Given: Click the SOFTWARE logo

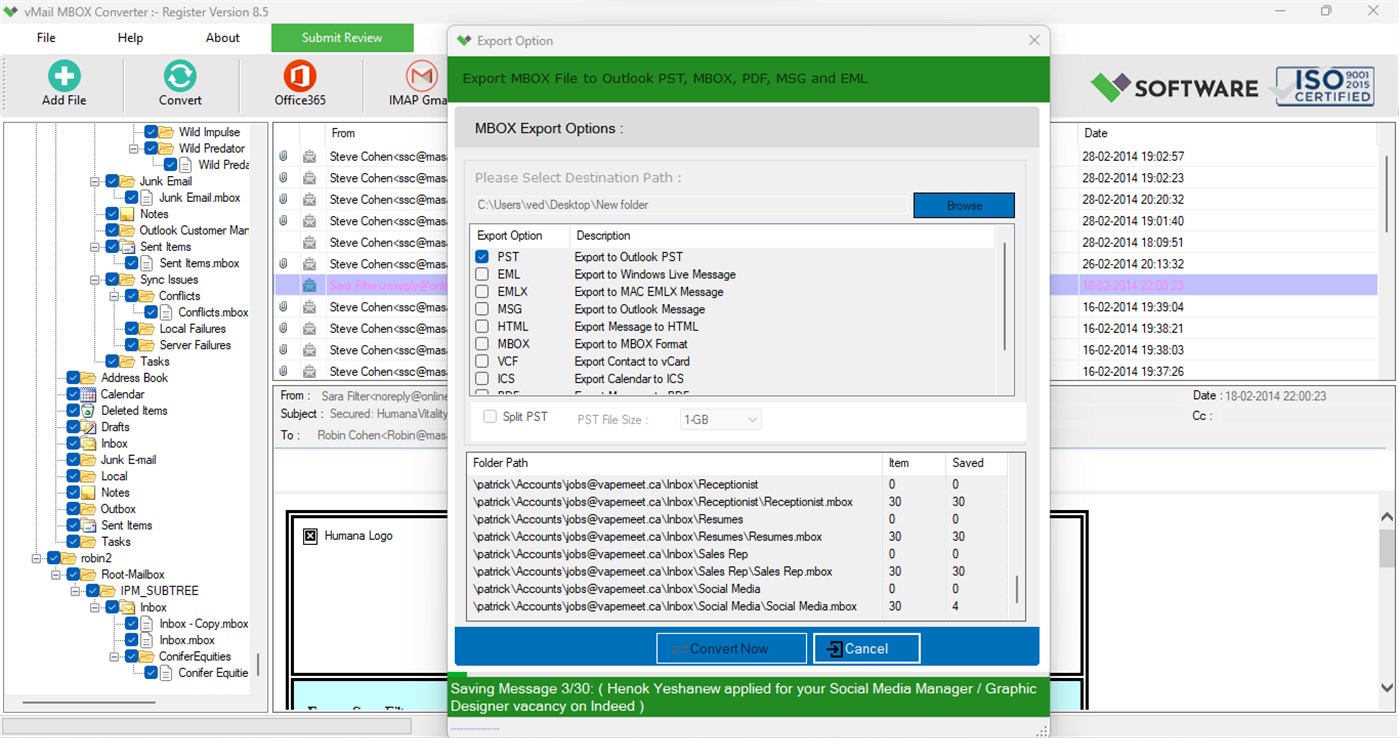Looking at the screenshot, I should 1173,87.
